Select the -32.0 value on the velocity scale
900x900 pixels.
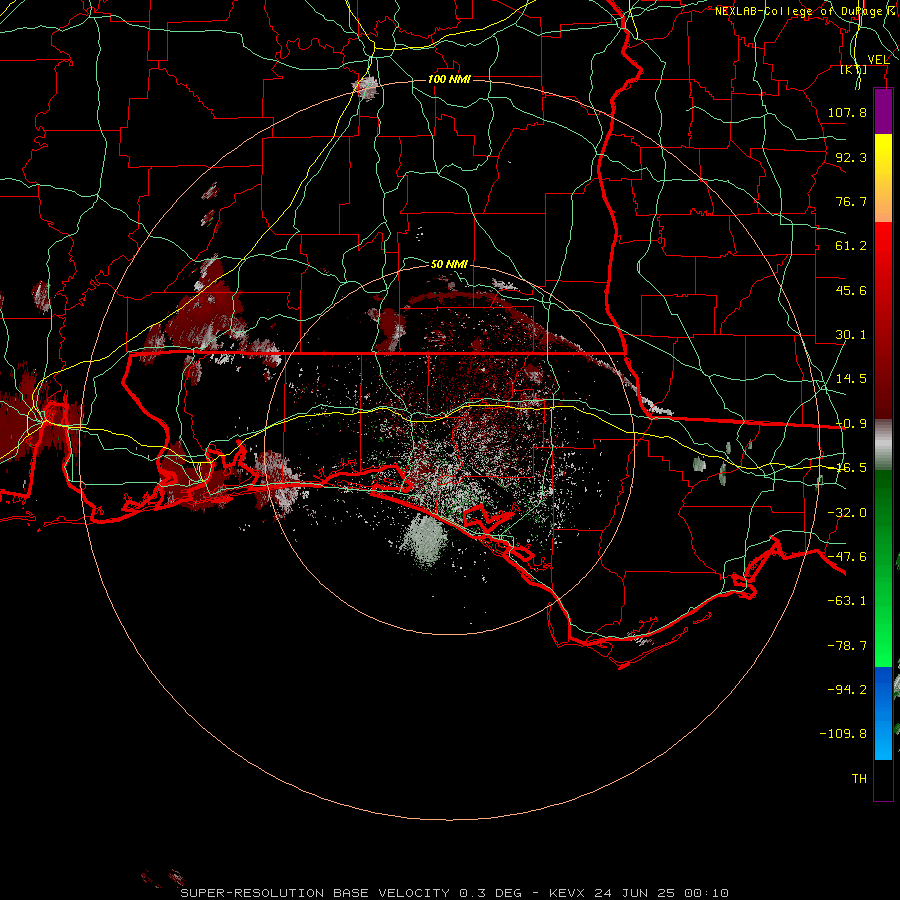click(847, 513)
